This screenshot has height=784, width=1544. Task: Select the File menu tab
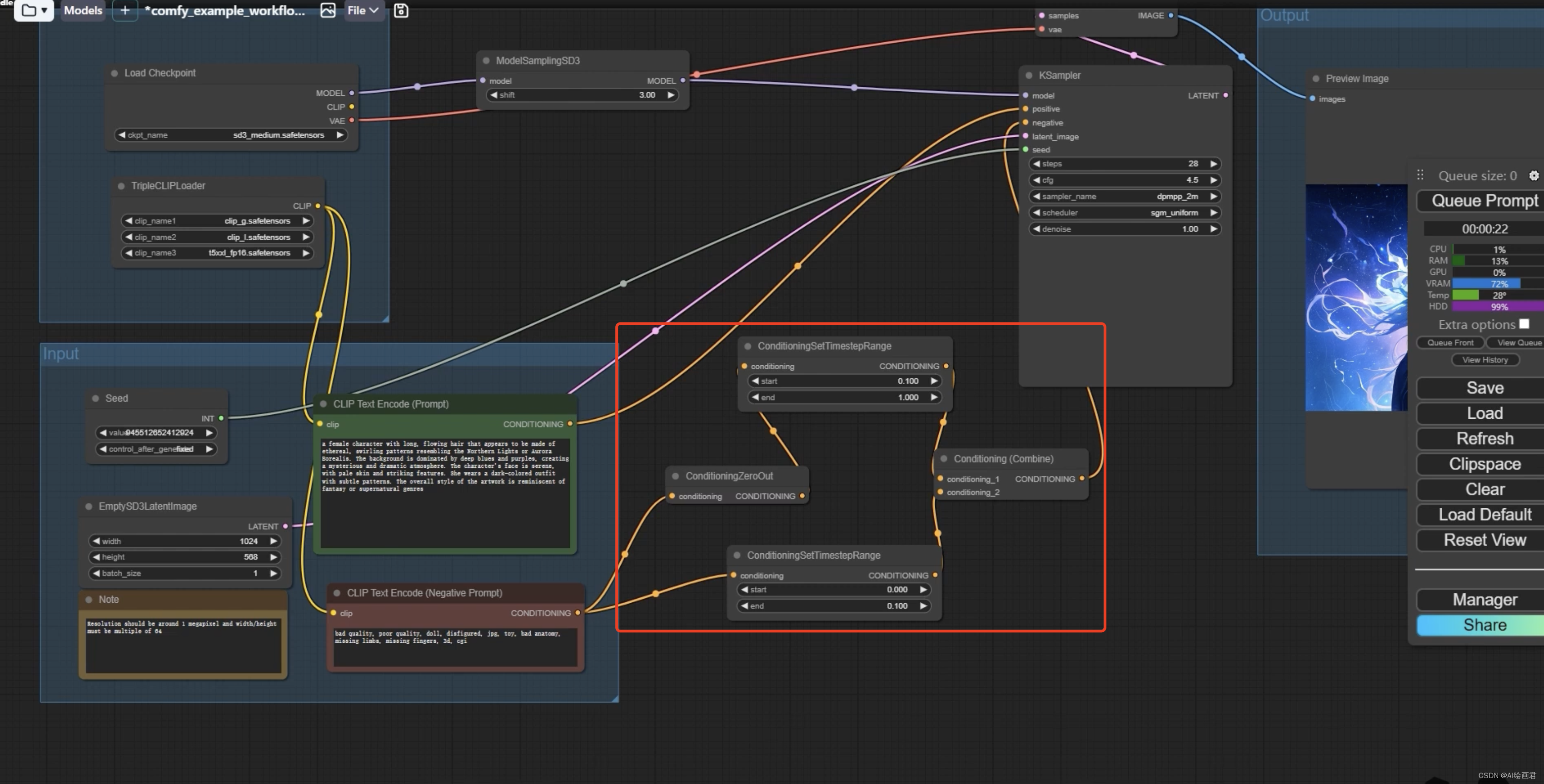tap(362, 10)
